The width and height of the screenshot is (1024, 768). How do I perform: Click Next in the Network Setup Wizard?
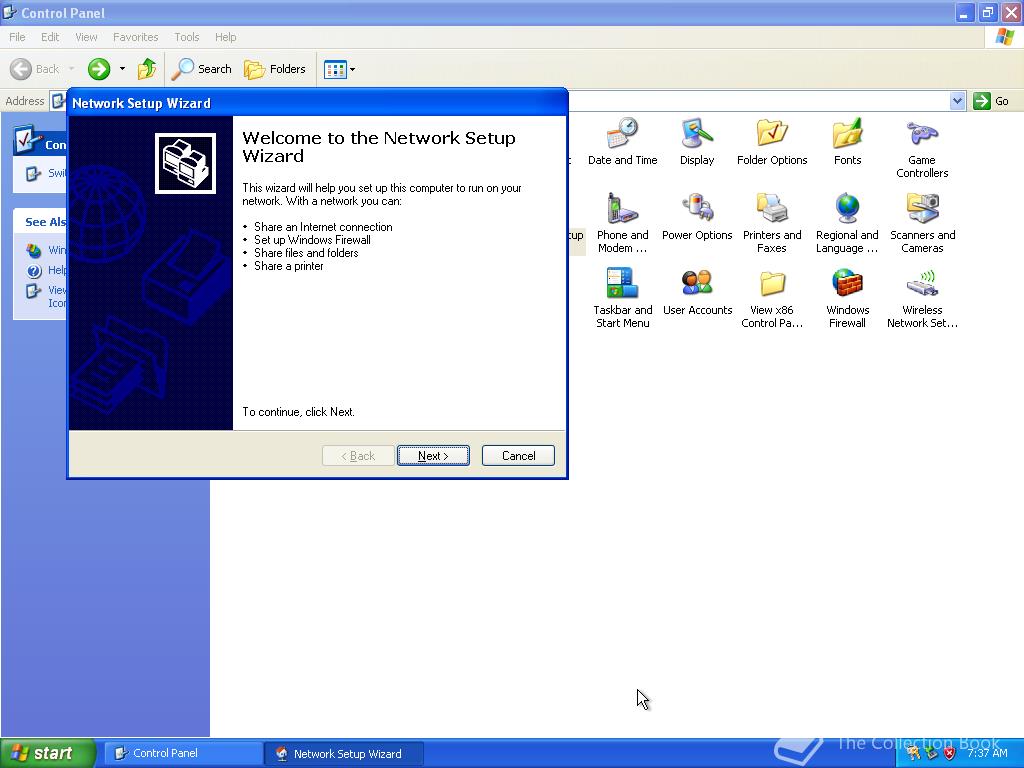click(x=433, y=455)
